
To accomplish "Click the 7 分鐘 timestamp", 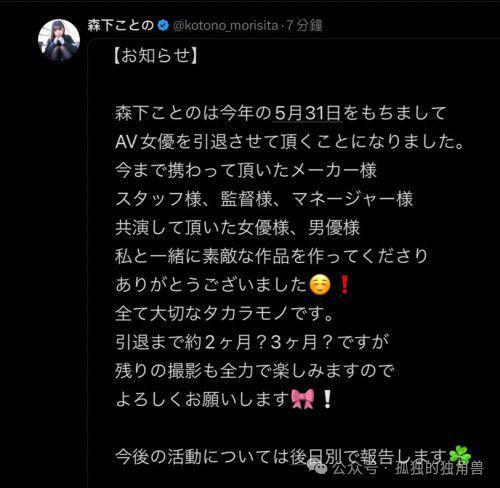I will pyautogui.click(x=304, y=26).
